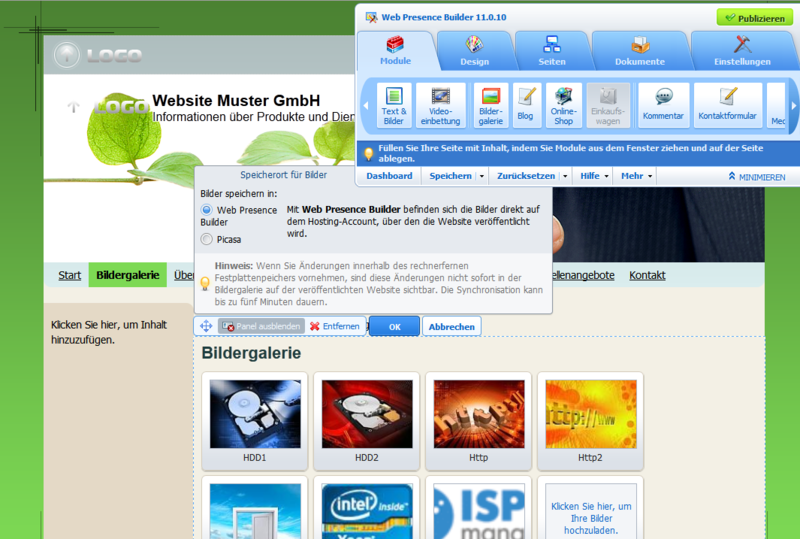Viewport: 800px width, 539px height.
Task: Open the Http gallery thumbnail
Action: [x=479, y=414]
